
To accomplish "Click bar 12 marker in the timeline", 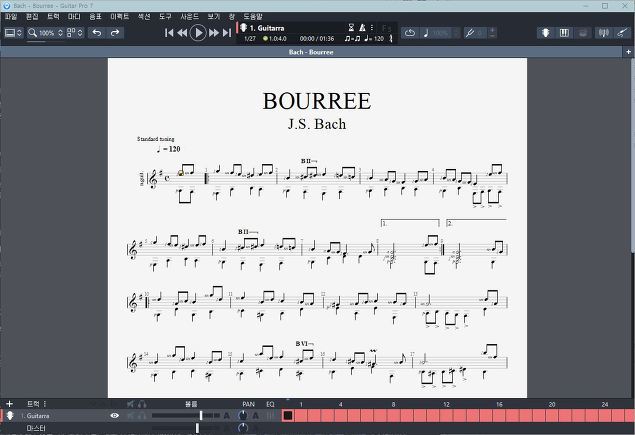I will [446, 404].
